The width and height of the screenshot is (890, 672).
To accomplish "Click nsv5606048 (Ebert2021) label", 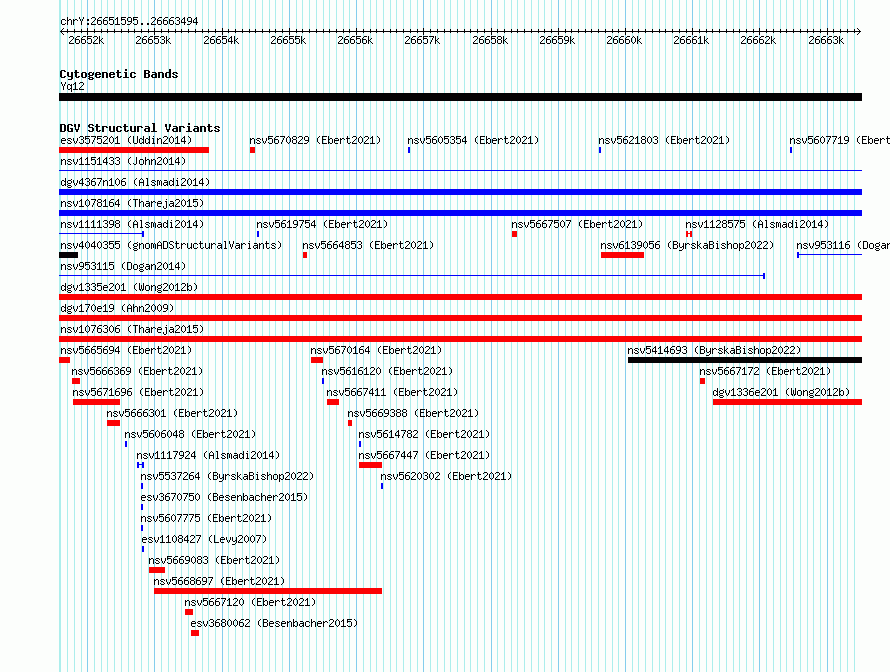I will [190, 434].
